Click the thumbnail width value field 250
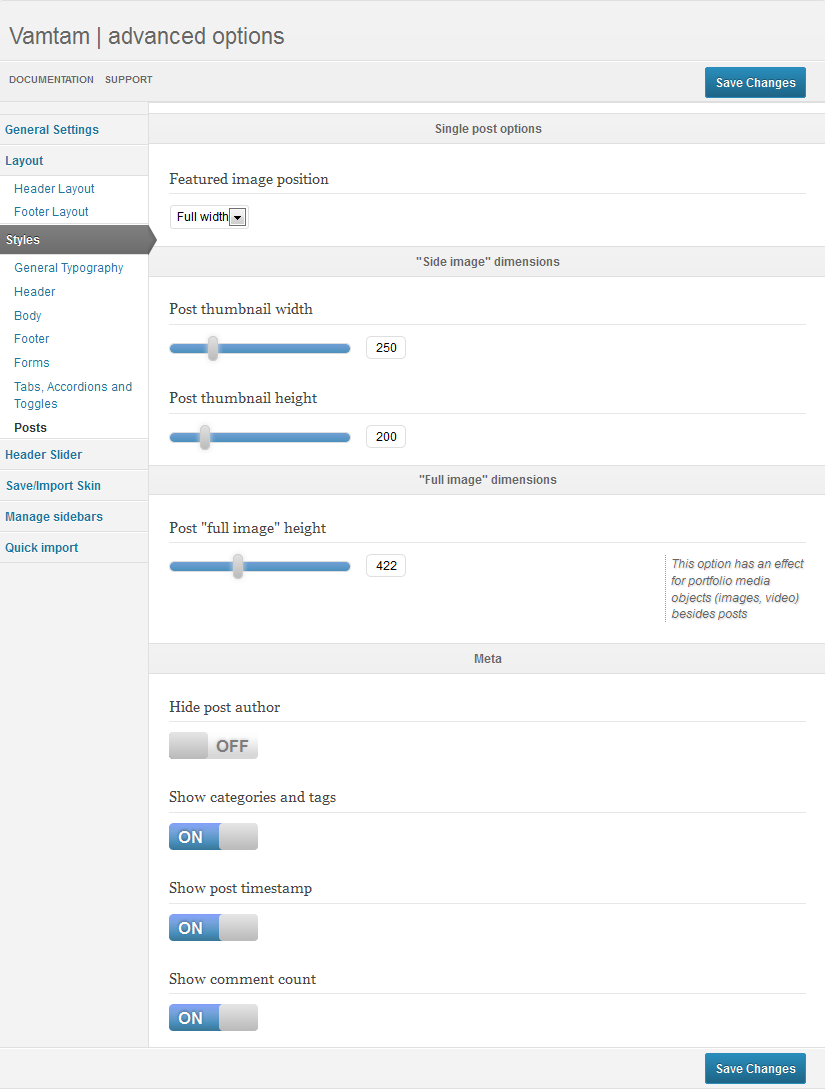Image resolution: width=825 pixels, height=1089 pixels. (386, 347)
